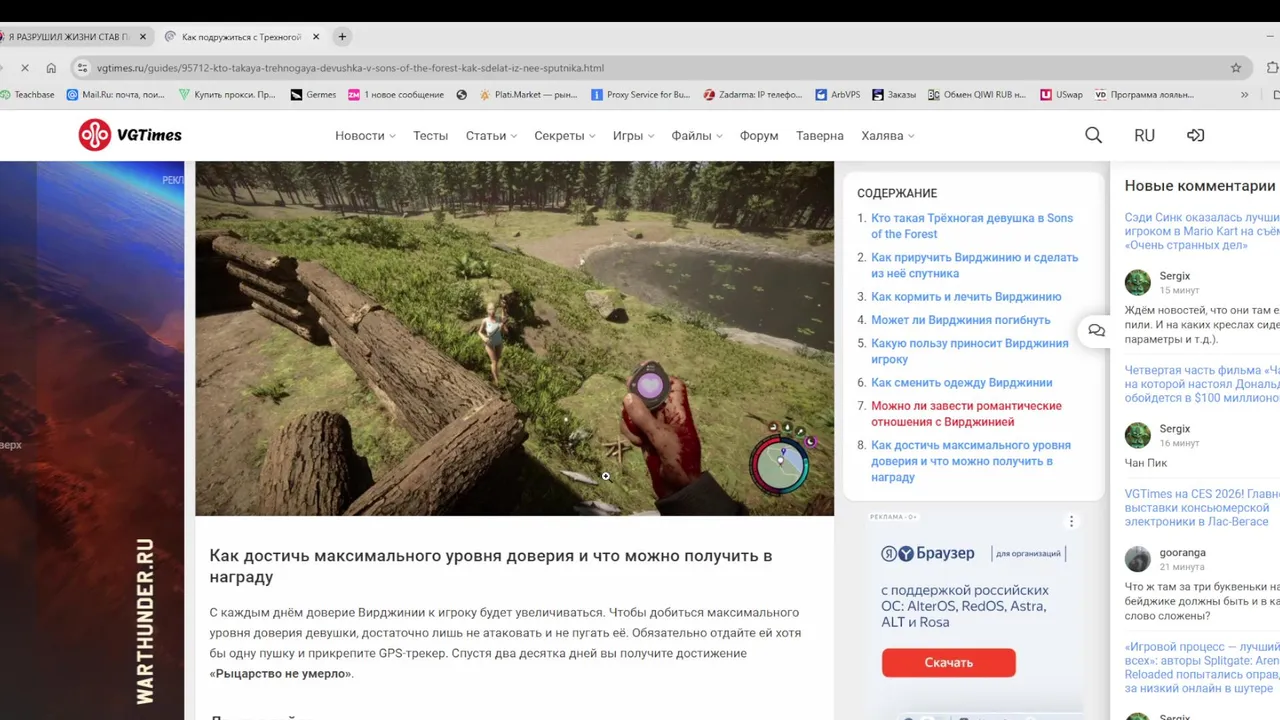Expand the Статьи dropdown
This screenshot has height=720, width=1280.
(x=491, y=135)
